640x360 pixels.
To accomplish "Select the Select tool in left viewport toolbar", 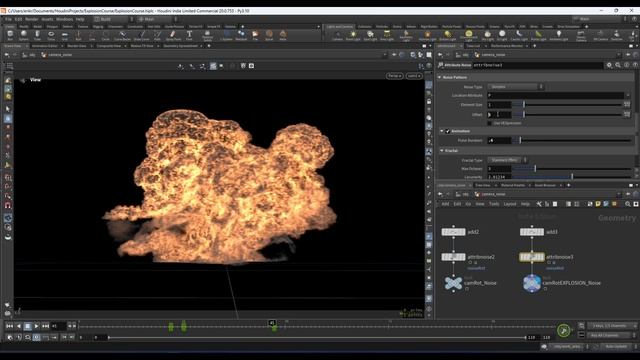I will (8, 109).
